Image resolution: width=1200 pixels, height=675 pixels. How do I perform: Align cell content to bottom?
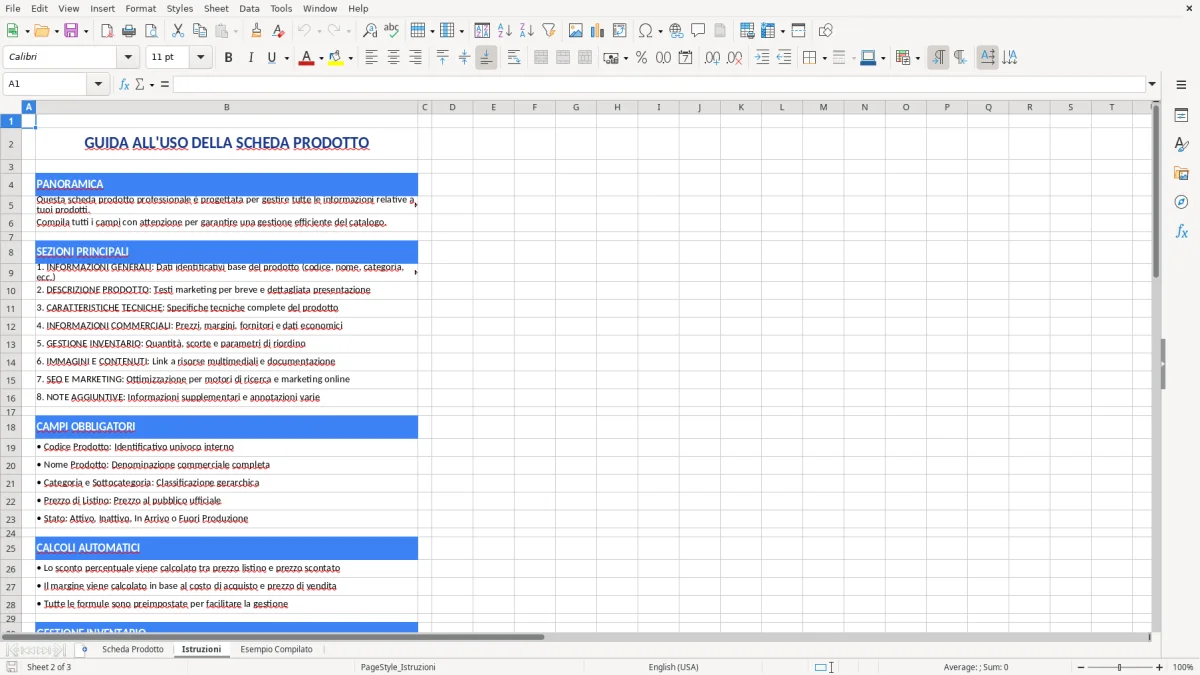coord(486,58)
